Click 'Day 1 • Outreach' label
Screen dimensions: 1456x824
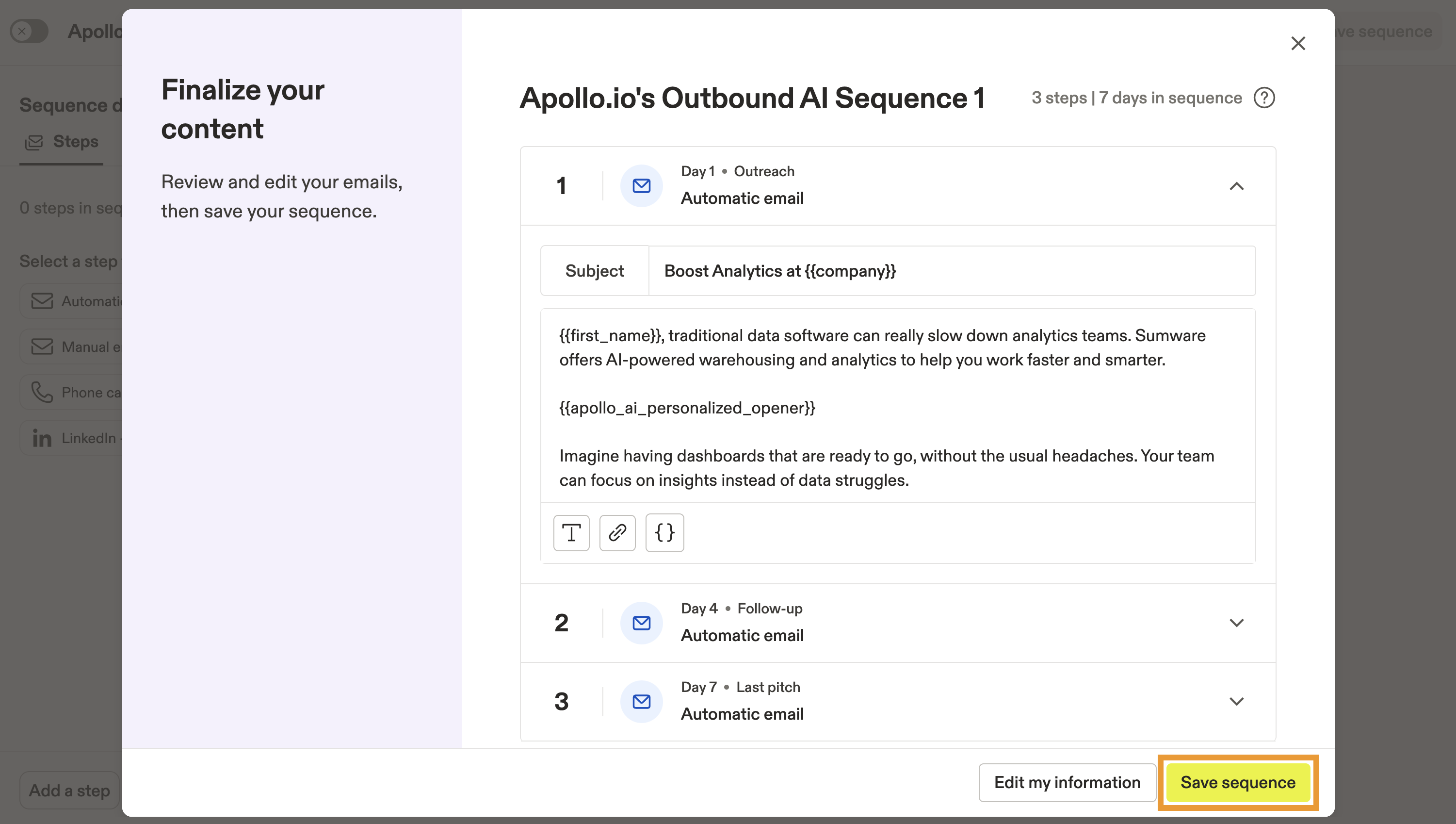point(737,171)
